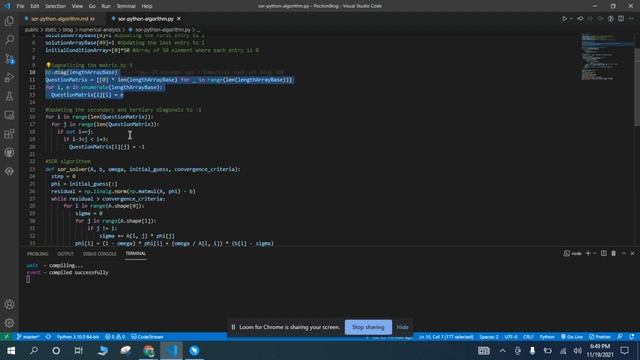Open the Run menu
The image size is (640, 360).
click(106, 6)
